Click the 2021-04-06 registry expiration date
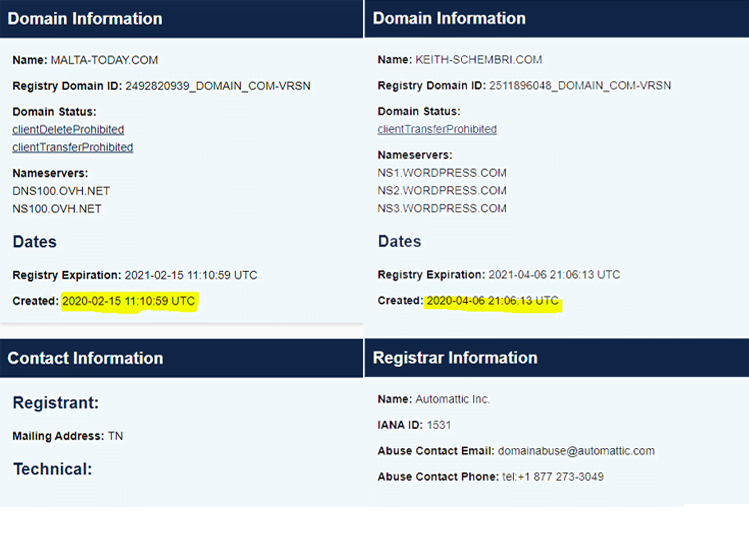This screenshot has width=749, height=541. tap(553, 275)
